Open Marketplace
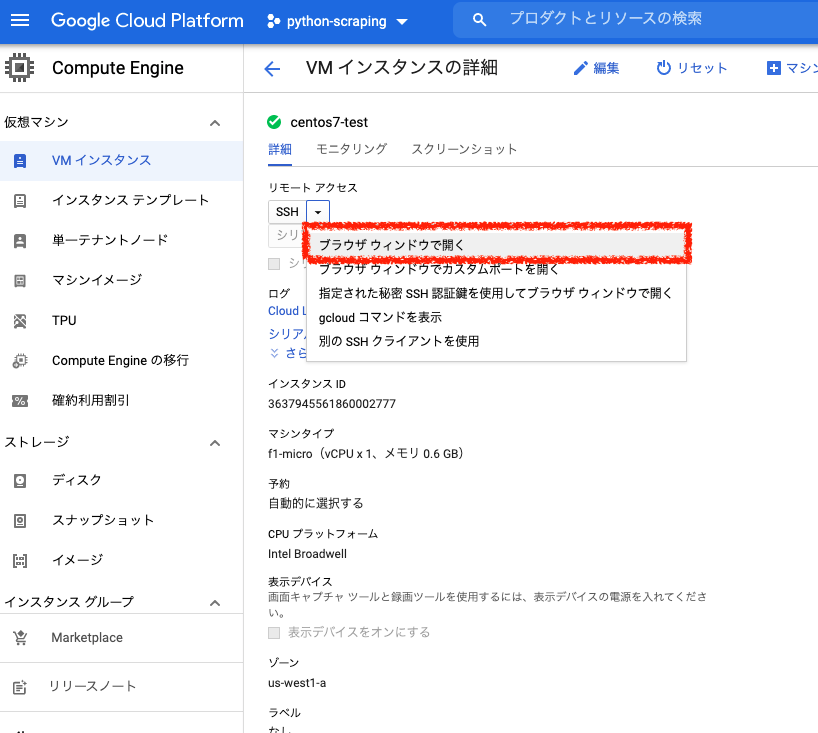The height and width of the screenshot is (733, 818). [x=87, y=638]
